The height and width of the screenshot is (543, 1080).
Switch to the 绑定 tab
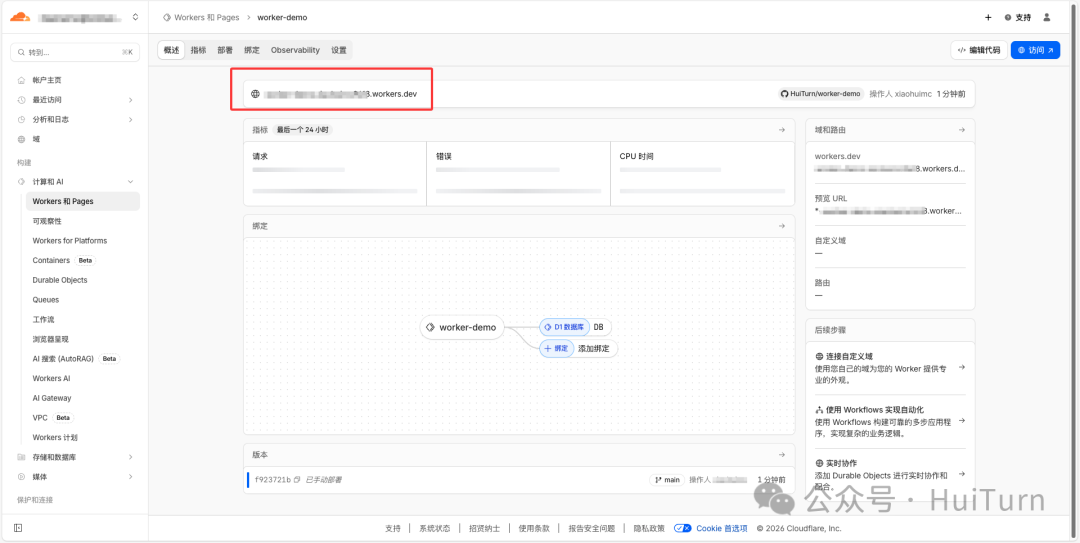(252, 50)
